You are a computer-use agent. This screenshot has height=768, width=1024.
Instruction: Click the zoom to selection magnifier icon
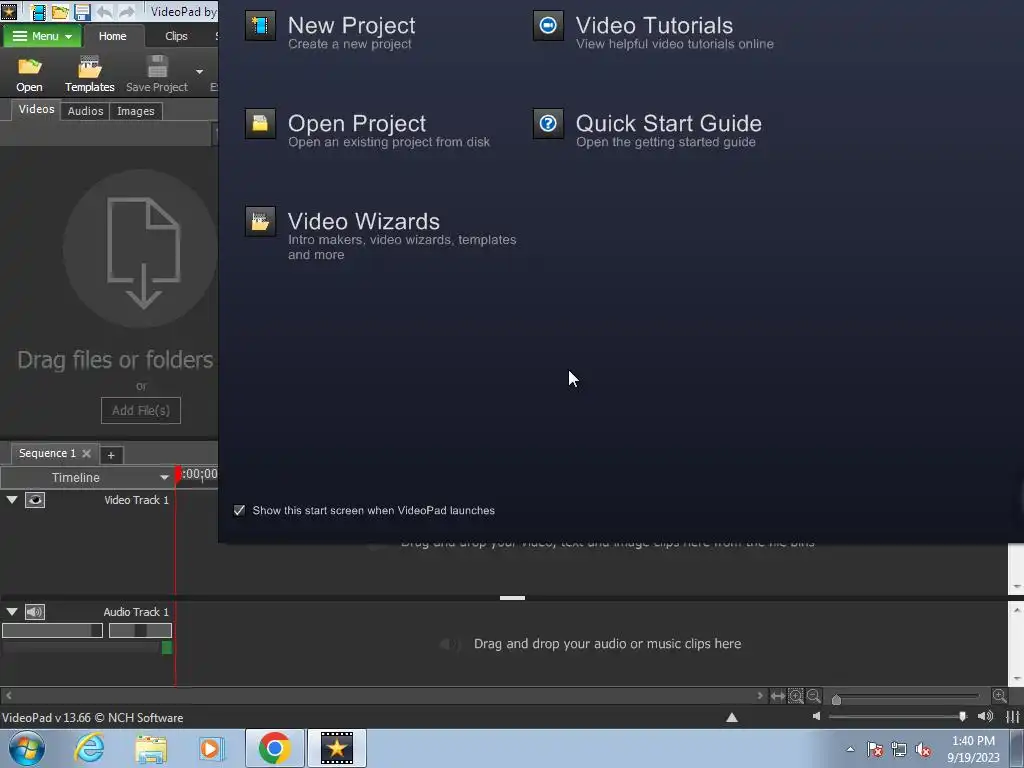(x=795, y=696)
